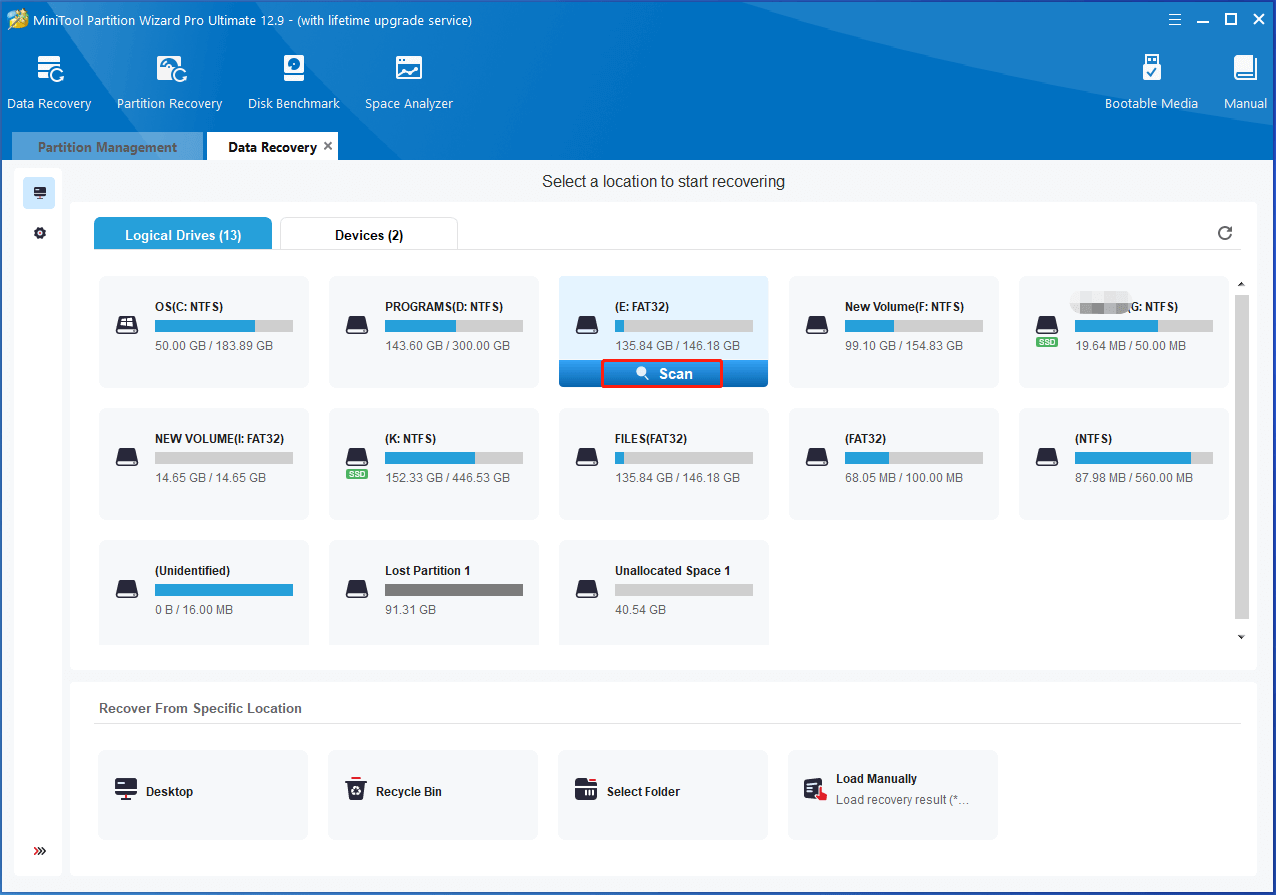Switch to the Devices (2) tab
The image size is (1276, 895).
[x=368, y=235]
